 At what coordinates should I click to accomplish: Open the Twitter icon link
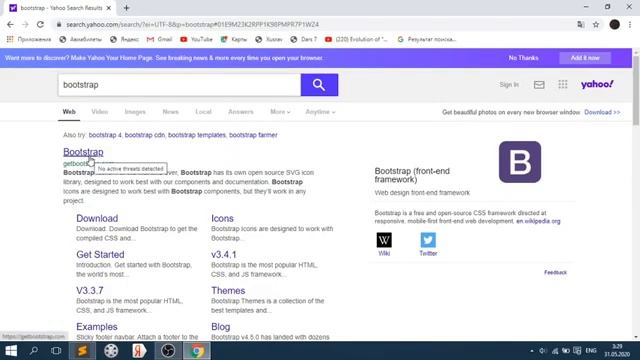(x=428, y=240)
